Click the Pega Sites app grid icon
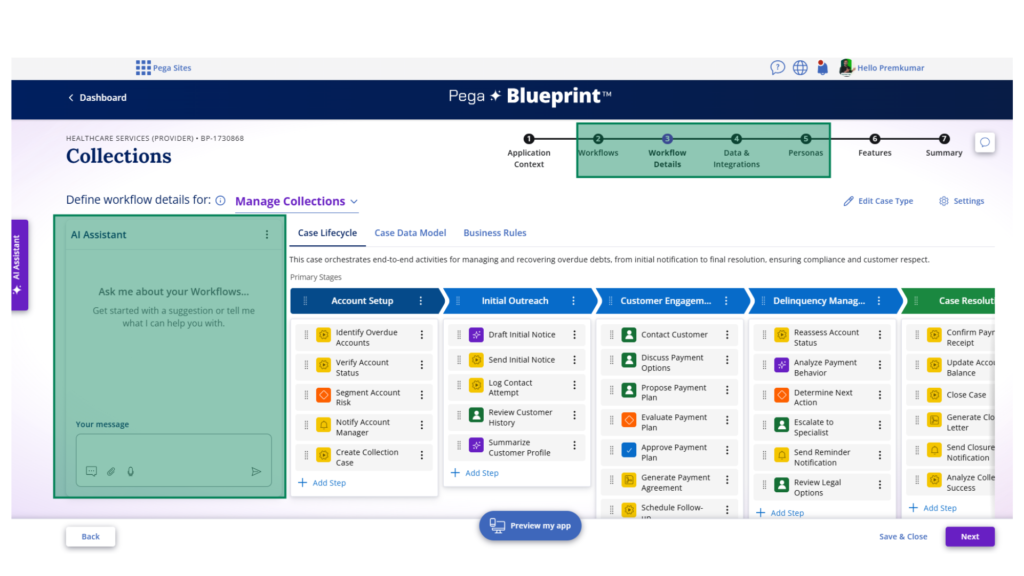This screenshot has height=576, width=1024. click(143, 68)
